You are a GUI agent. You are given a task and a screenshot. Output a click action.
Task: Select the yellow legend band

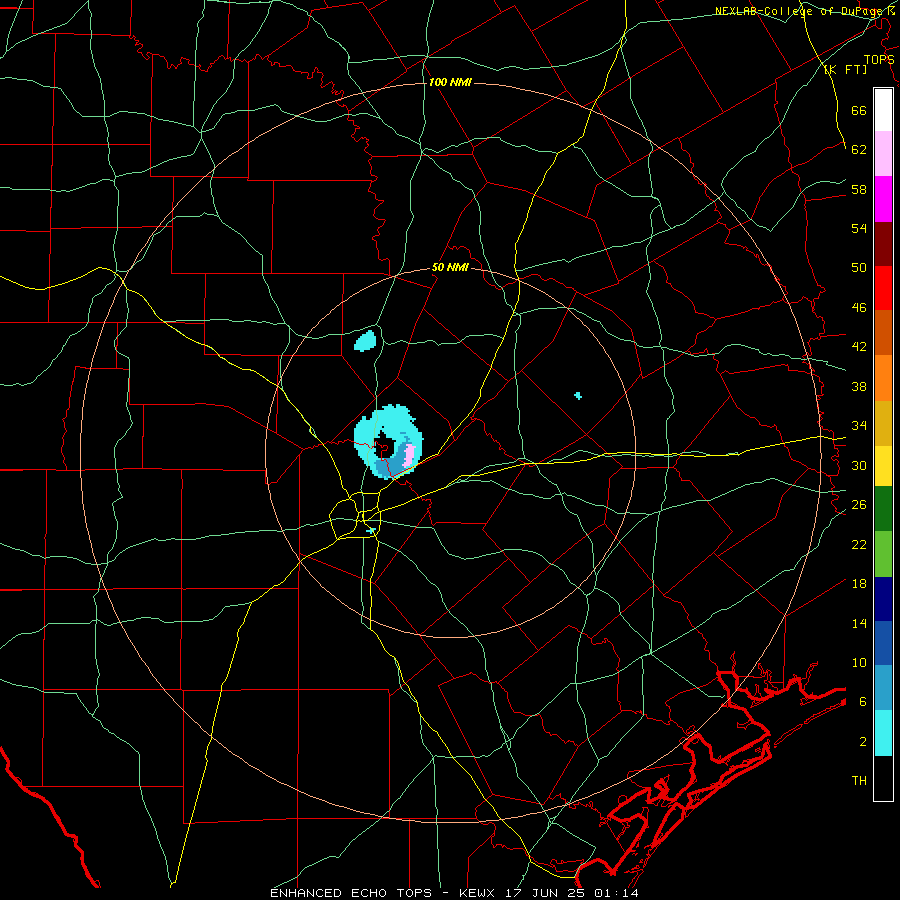click(883, 466)
